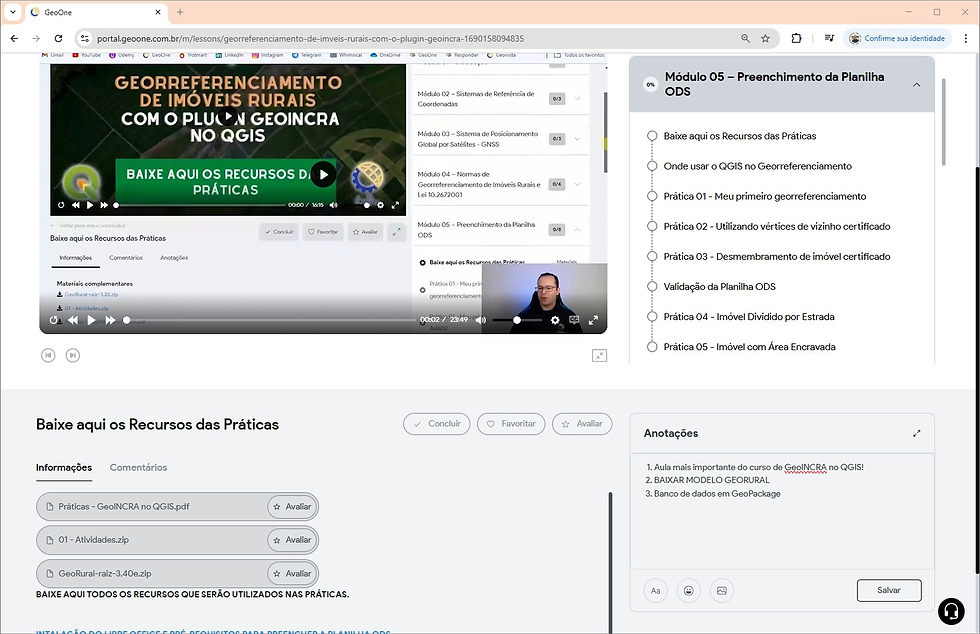Open the Chrome three-dot menu
The image size is (980, 634).
pyautogui.click(x=966, y=38)
